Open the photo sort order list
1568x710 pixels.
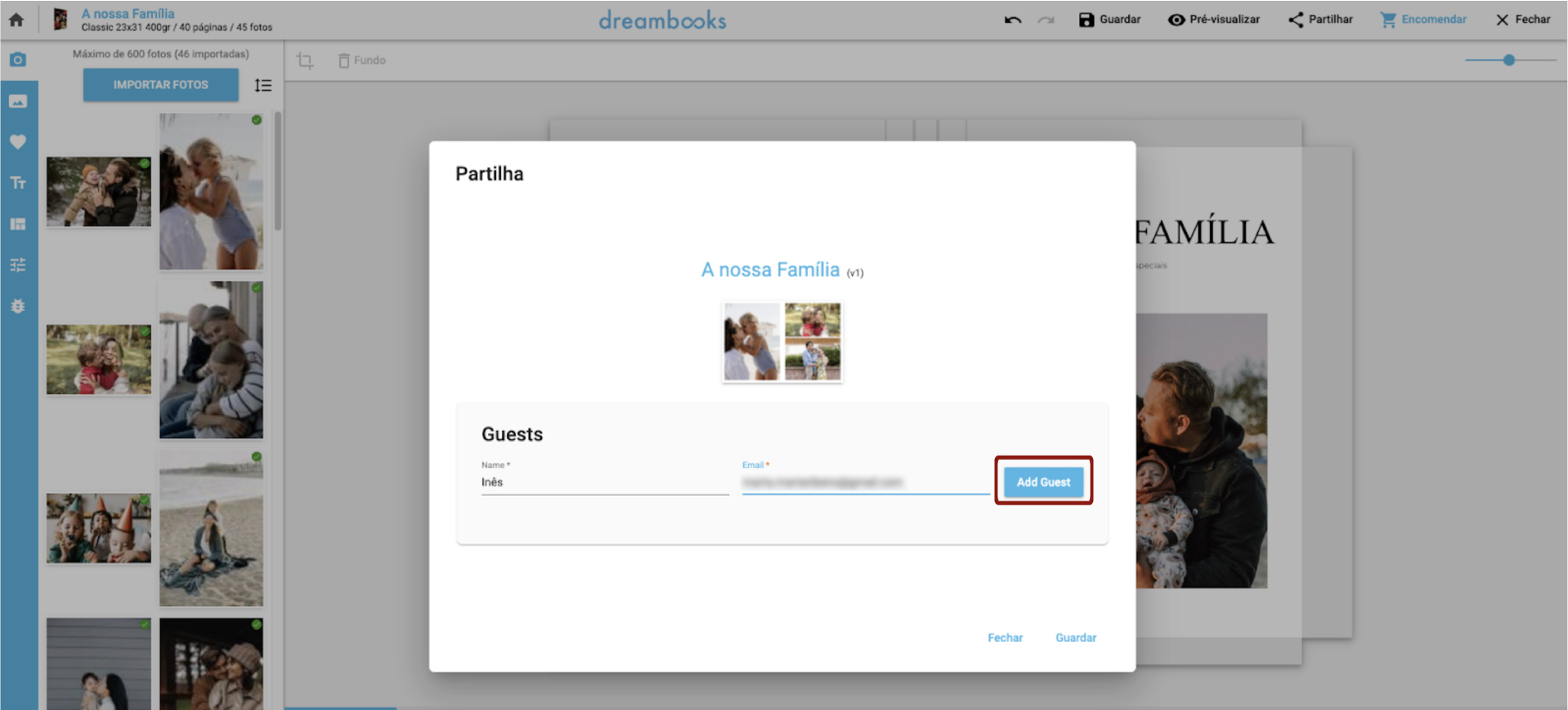pos(263,85)
